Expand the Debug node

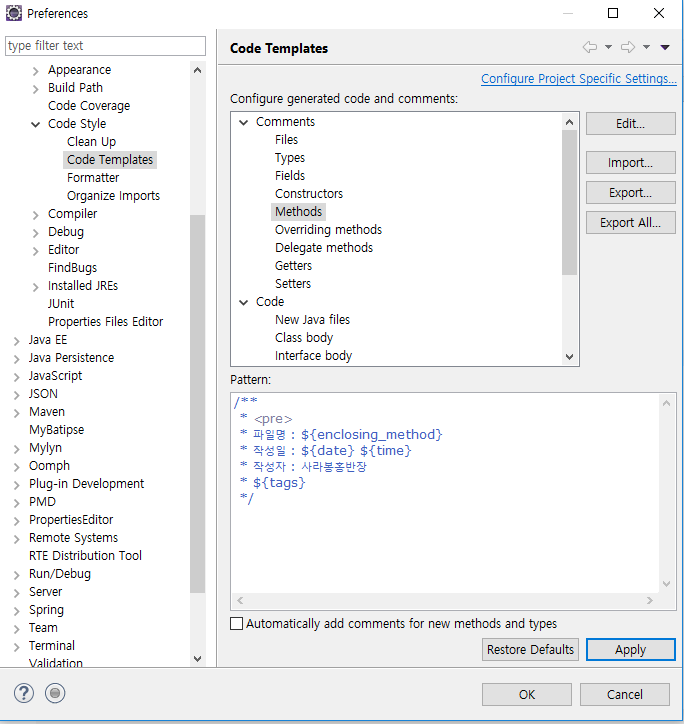point(36,233)
